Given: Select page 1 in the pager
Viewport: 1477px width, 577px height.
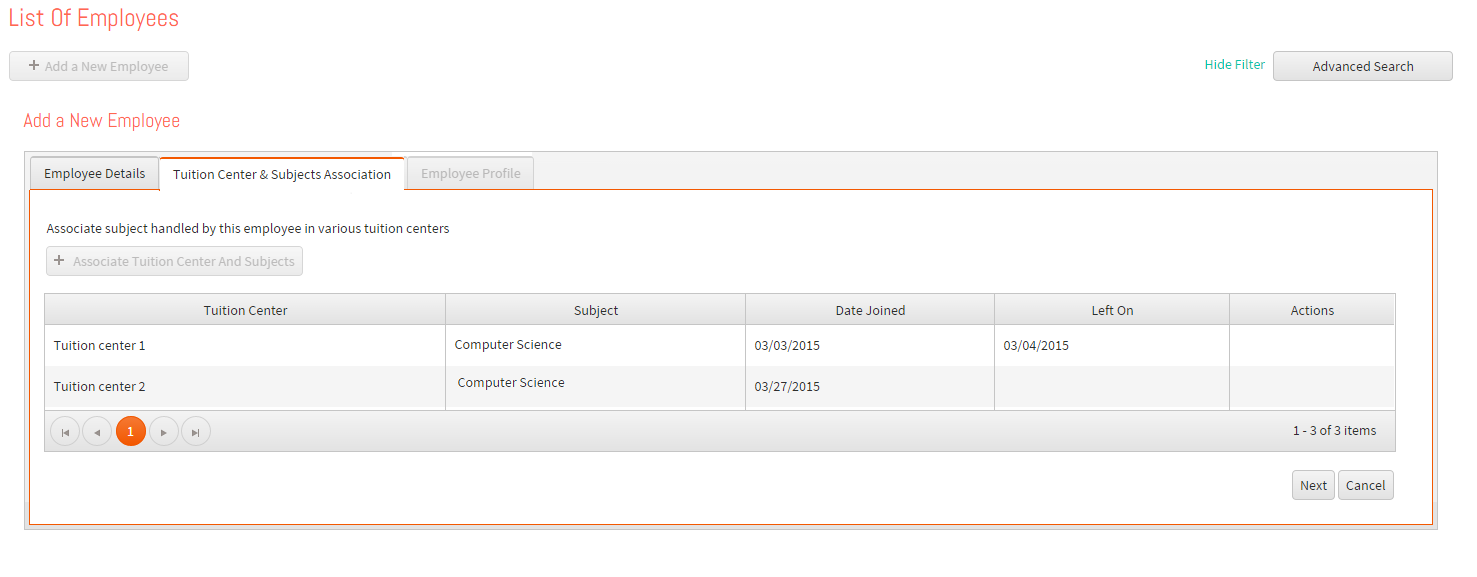Looking at the screenshot, I should pos(131,432).
